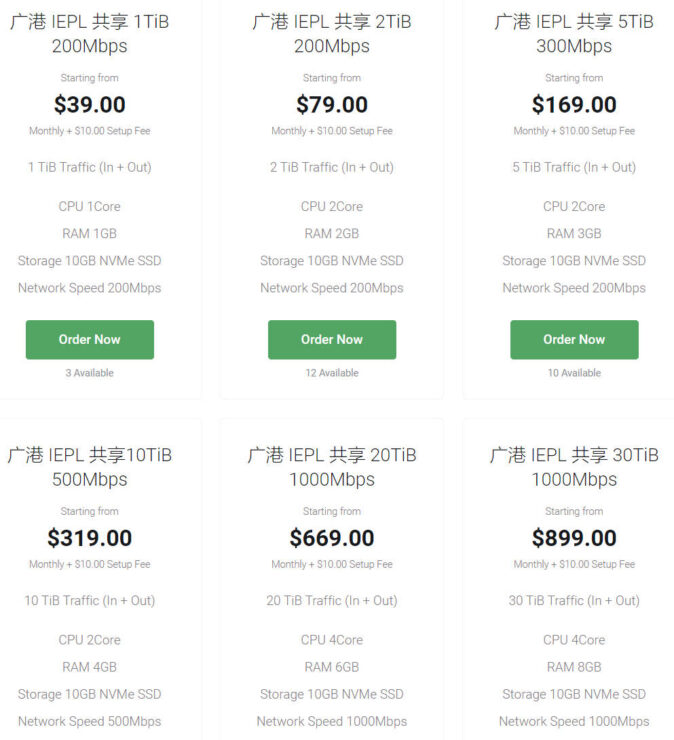674x740 pixels.
Task: Click the 20 TiB Traffic (In + Out) line
Action: tap(332, 600)
